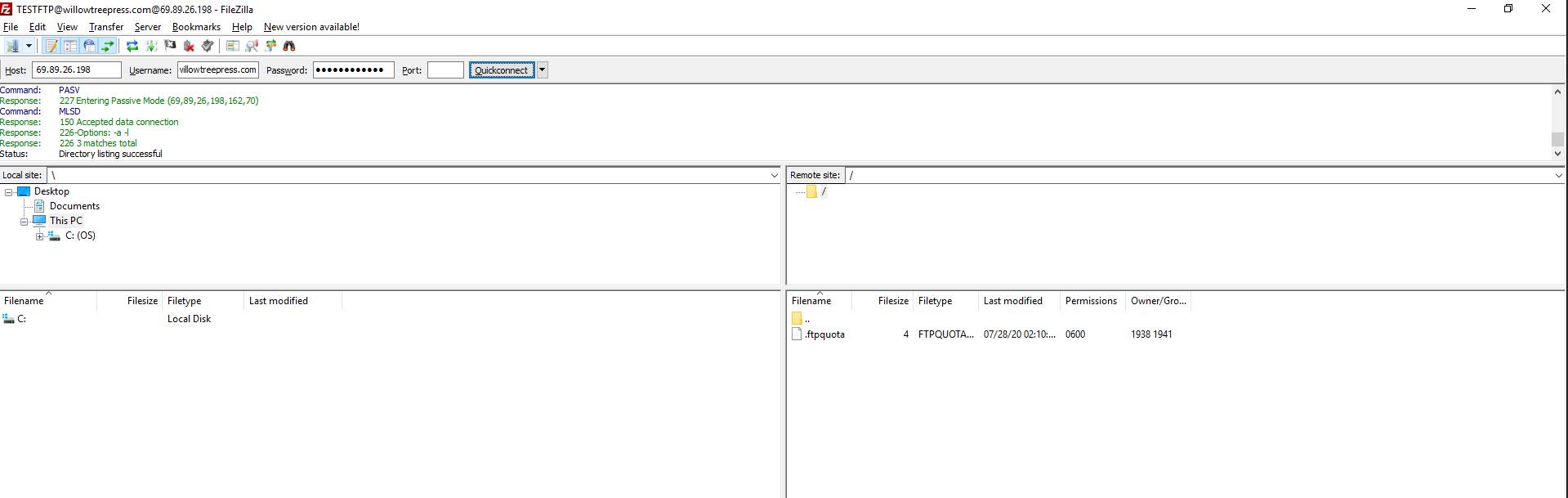The image size is (1568, 498).
Task: Toggle processing of transfer queue
Action: [x=151, y=46]
